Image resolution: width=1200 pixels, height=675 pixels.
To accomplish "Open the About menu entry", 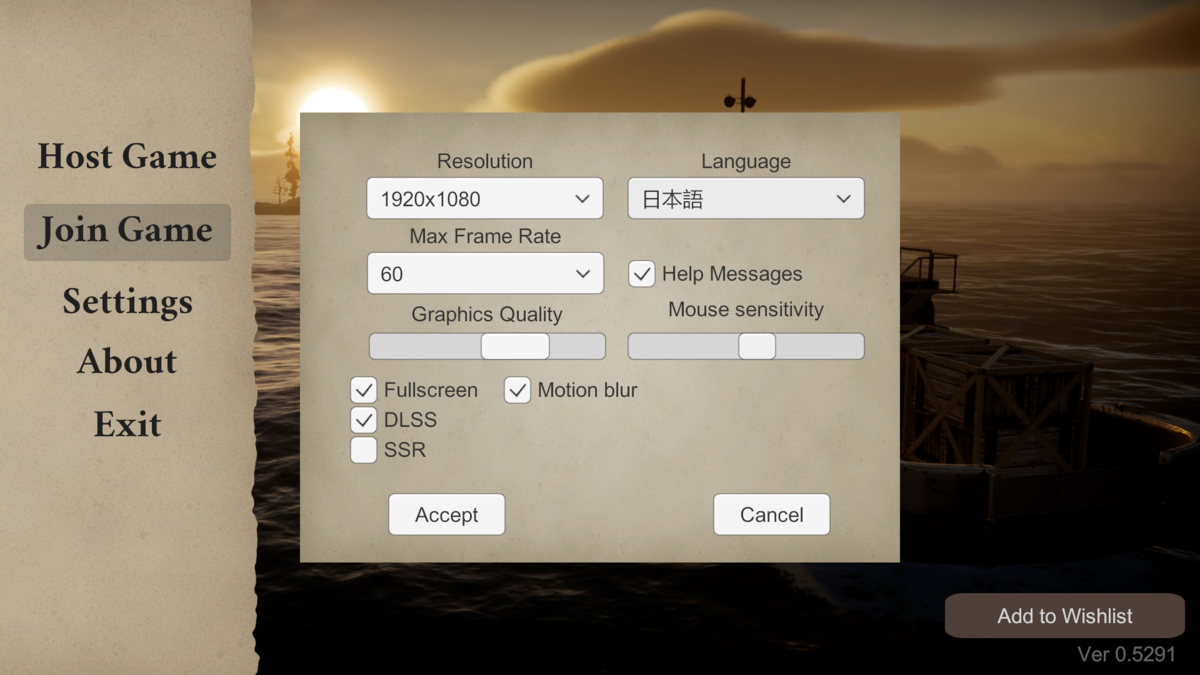I will tap(127, 361).
